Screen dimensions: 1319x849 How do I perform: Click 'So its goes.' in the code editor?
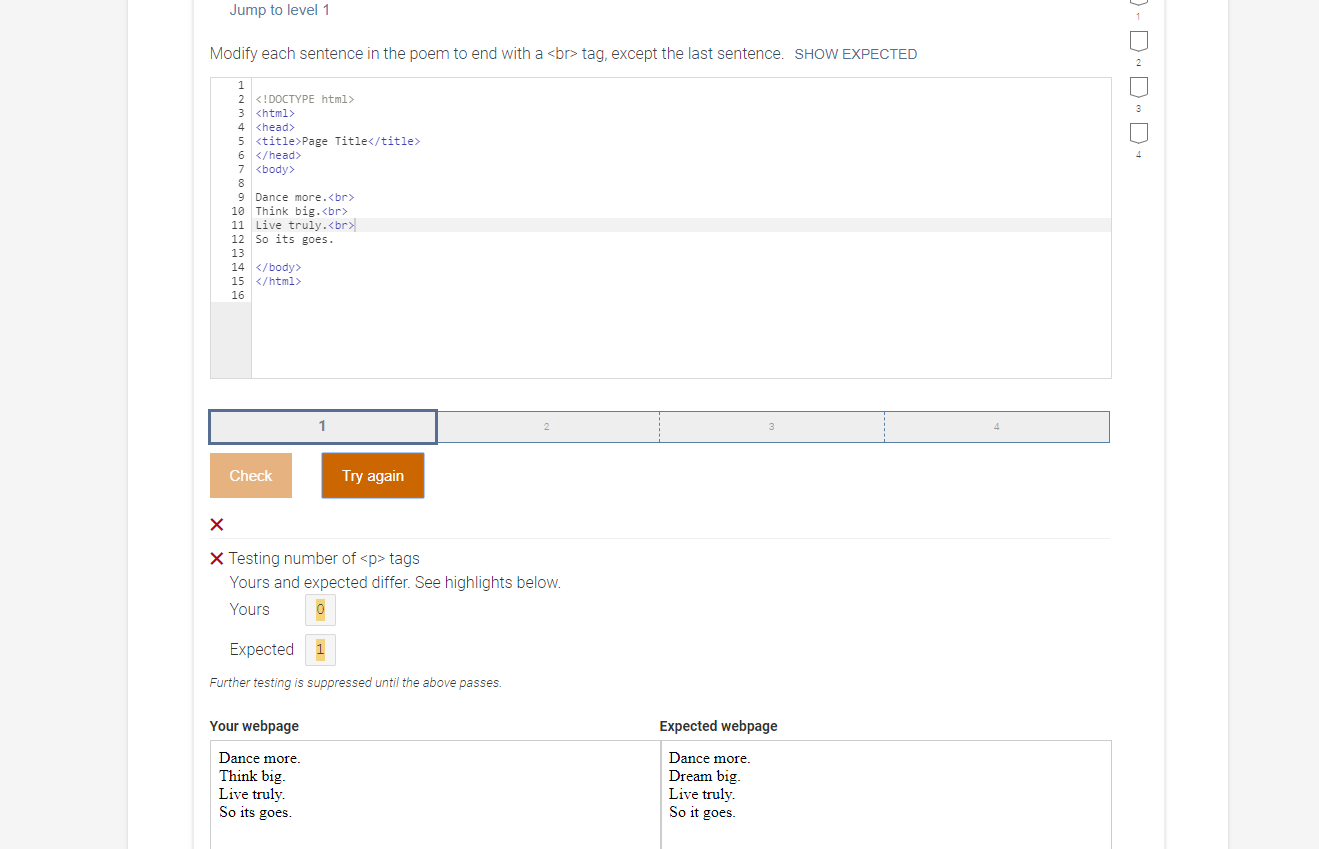(x=295, y=239)
